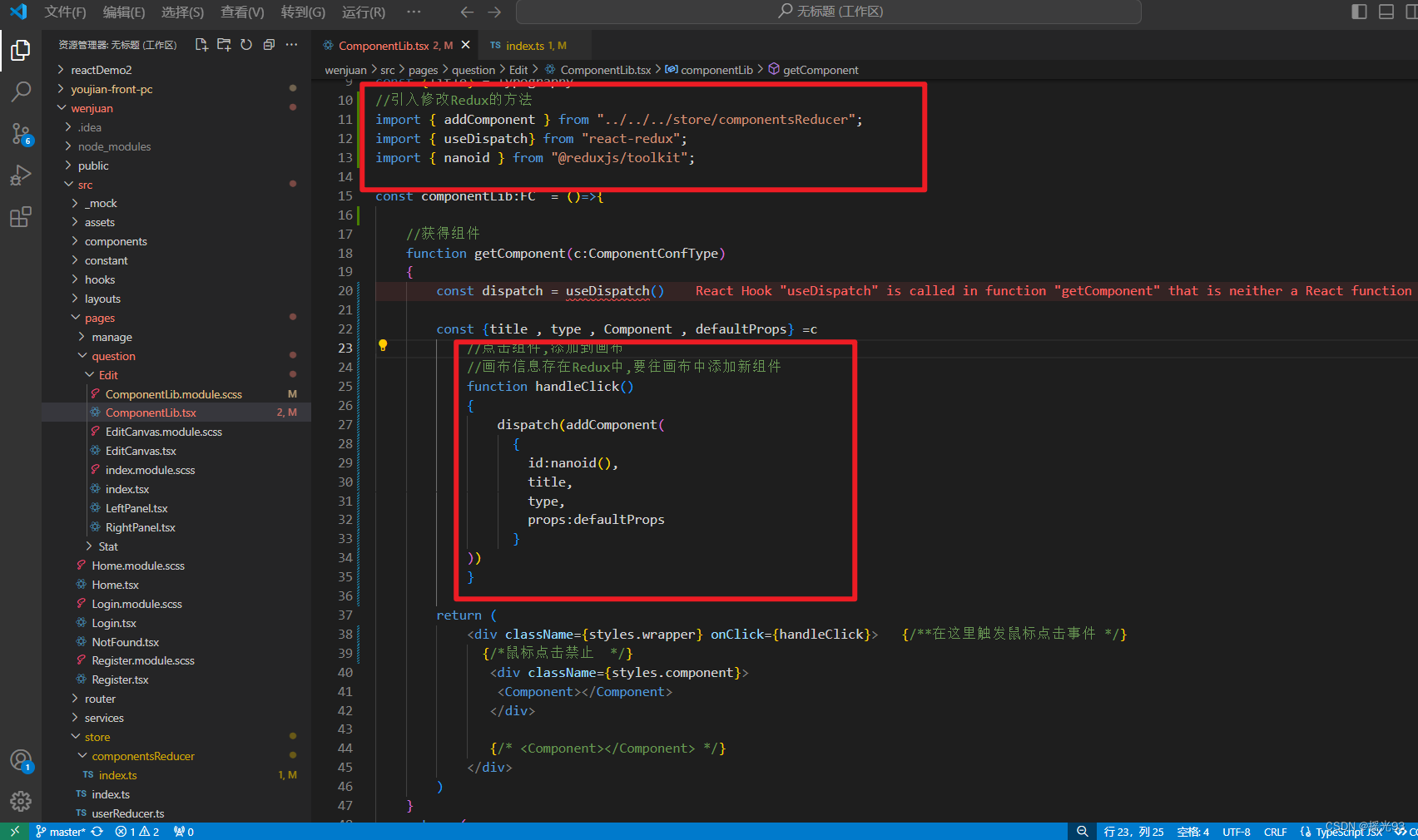Image resolution: width=1418 pixels, height=840 pixels.
Task: Open the 查看(V) menu
Action: (x=242, y=12)
